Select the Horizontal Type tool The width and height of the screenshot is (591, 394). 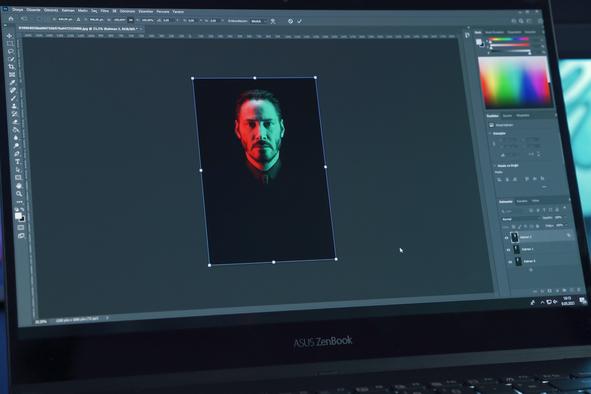17,162
